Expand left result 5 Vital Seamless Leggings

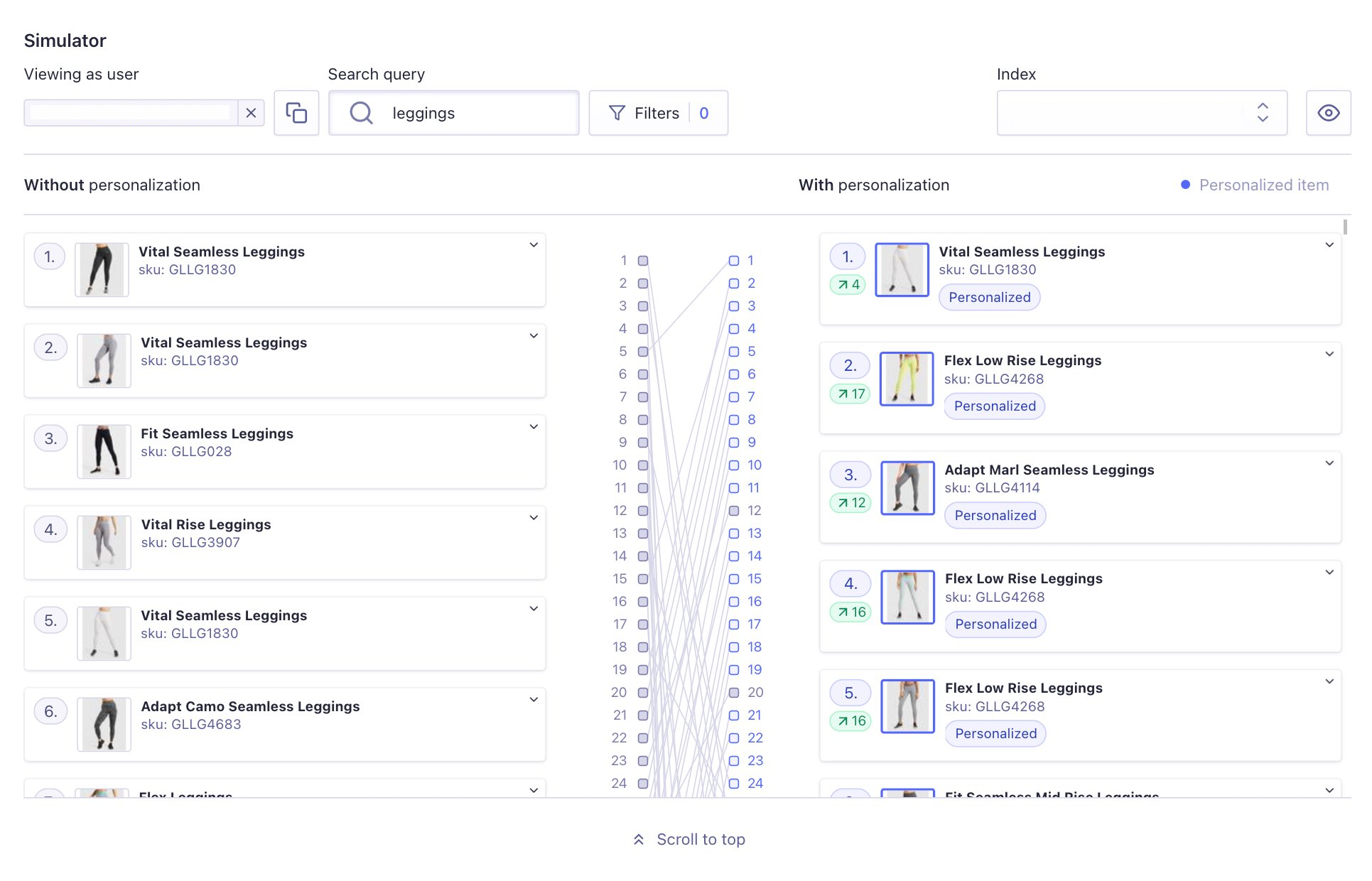click(534, 609)
